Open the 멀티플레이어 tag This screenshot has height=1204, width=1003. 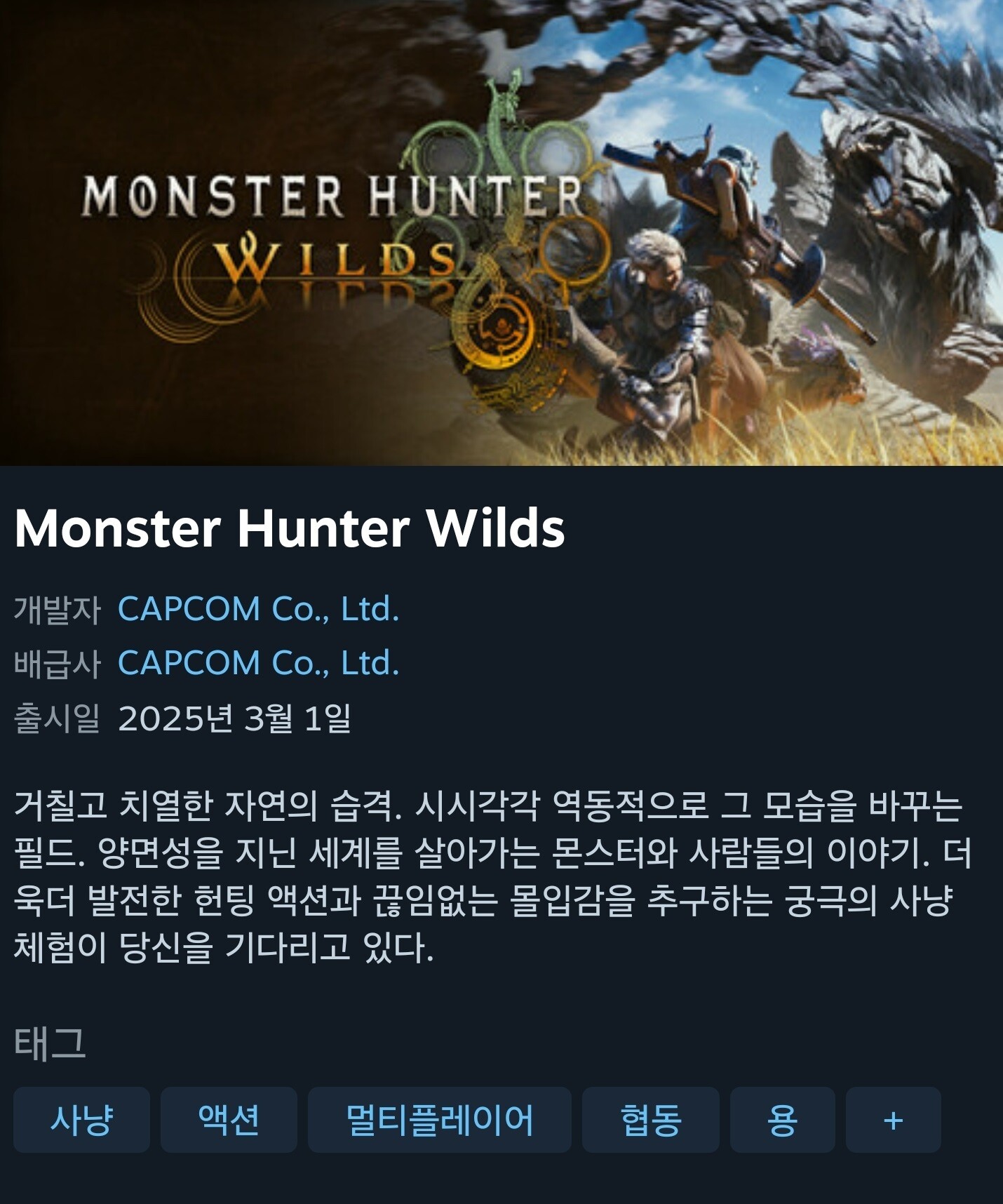(x=440, y=1120)
